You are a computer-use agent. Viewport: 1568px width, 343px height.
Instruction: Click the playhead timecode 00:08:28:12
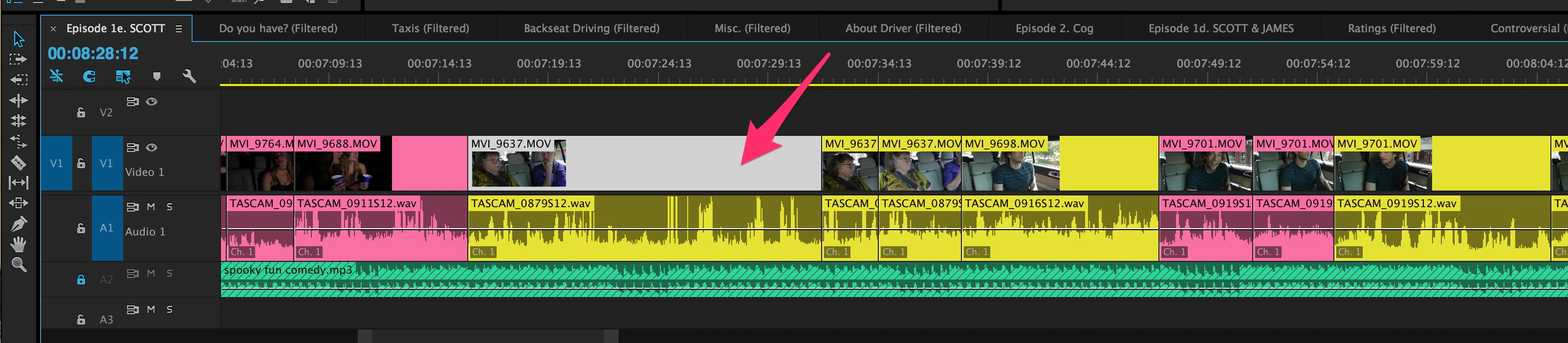(x=93, y=54)
